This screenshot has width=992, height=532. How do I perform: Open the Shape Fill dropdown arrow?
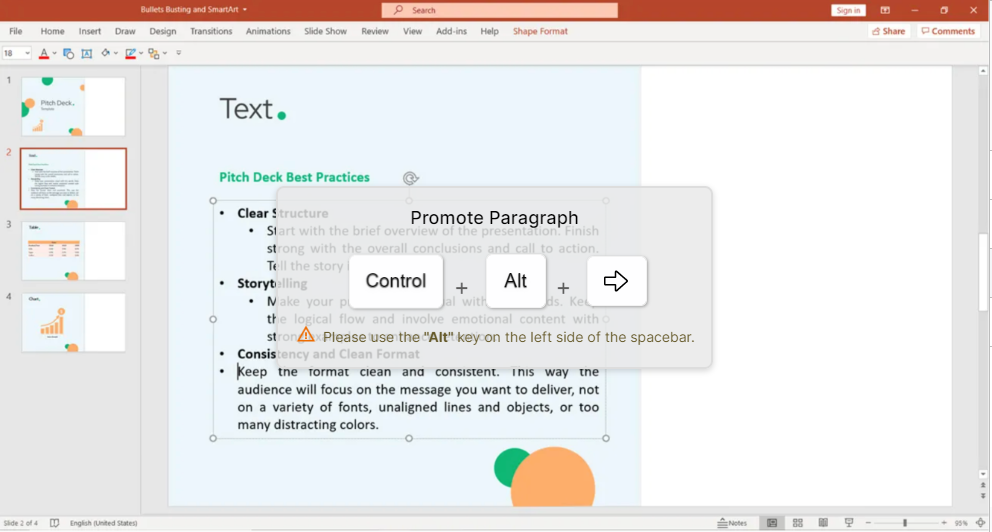(x=115, y=54)
